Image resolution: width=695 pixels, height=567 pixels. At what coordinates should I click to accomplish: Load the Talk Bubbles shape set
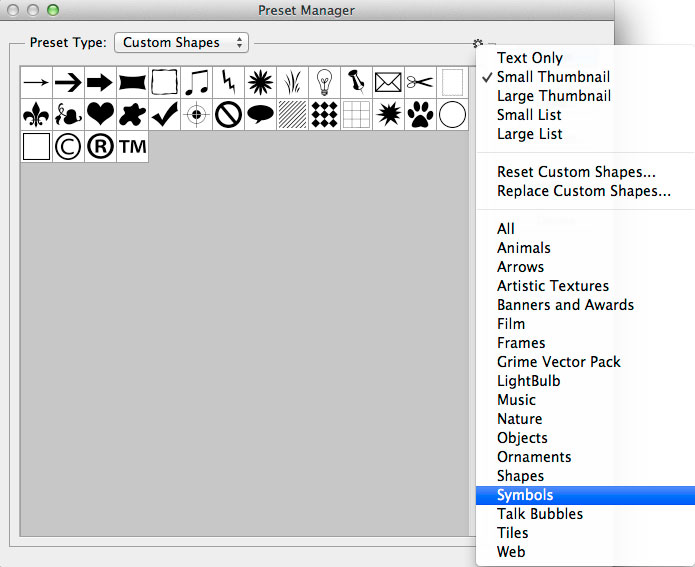coord(539,514)
